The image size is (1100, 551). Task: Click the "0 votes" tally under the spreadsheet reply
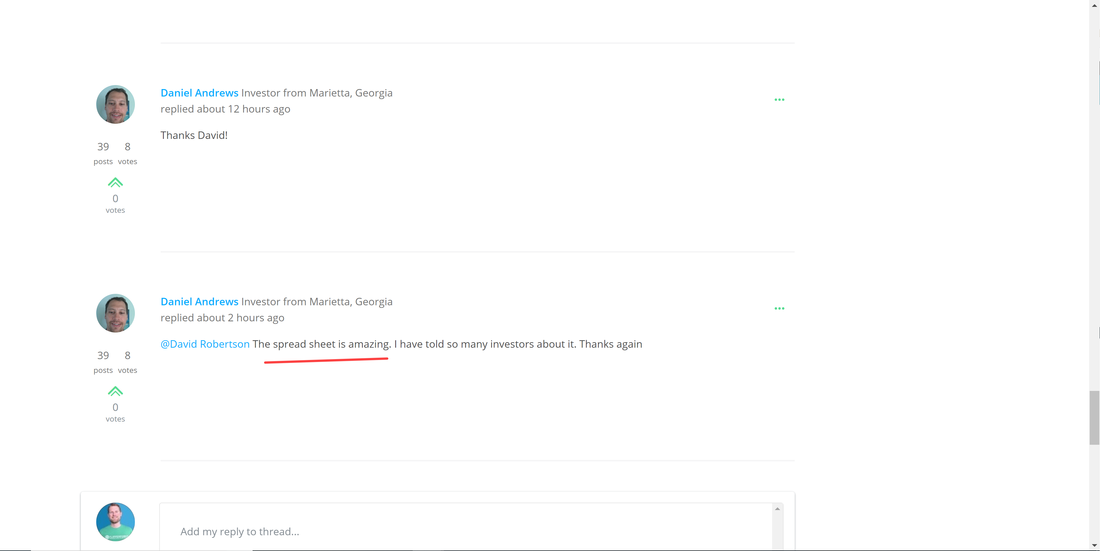[x=115, y=412]
